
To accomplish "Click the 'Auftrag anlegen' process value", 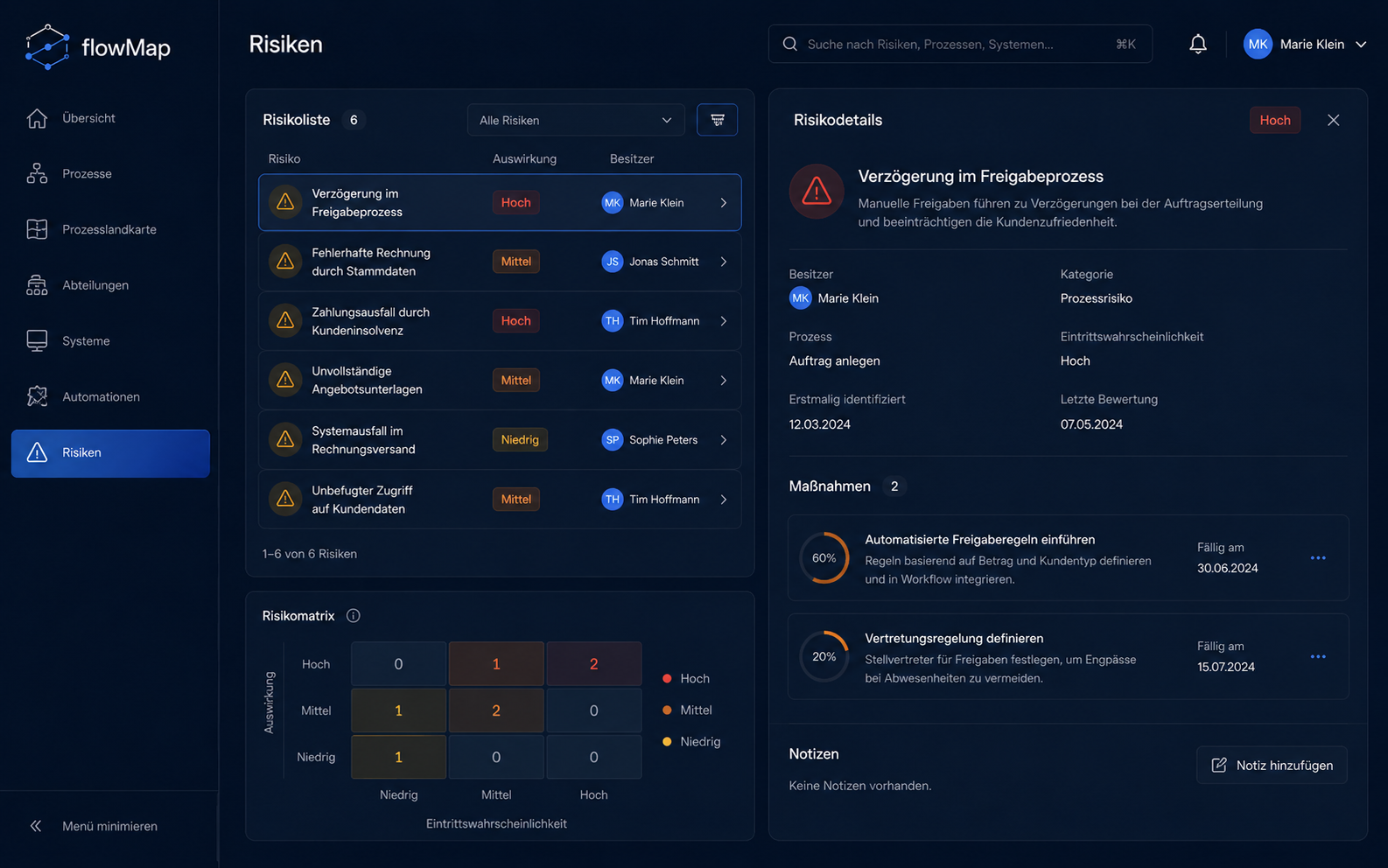I will [835, 360].
